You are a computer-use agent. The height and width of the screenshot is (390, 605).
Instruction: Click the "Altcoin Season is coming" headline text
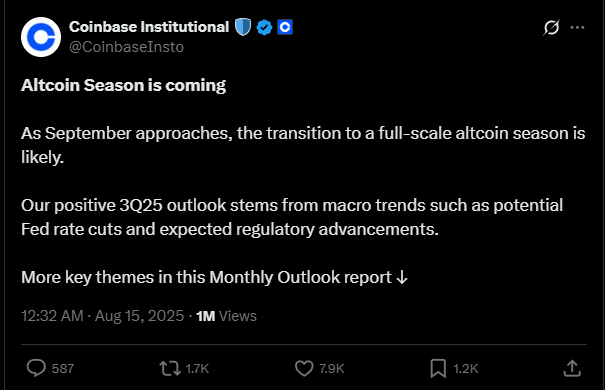point(123,85)
